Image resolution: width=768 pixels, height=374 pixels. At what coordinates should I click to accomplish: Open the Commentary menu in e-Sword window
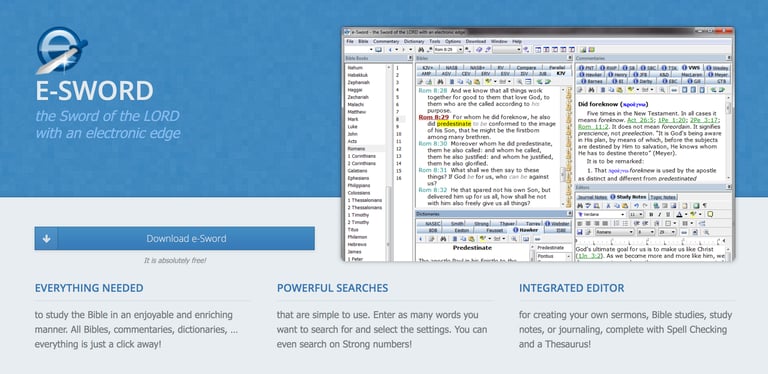click(386, 42)
